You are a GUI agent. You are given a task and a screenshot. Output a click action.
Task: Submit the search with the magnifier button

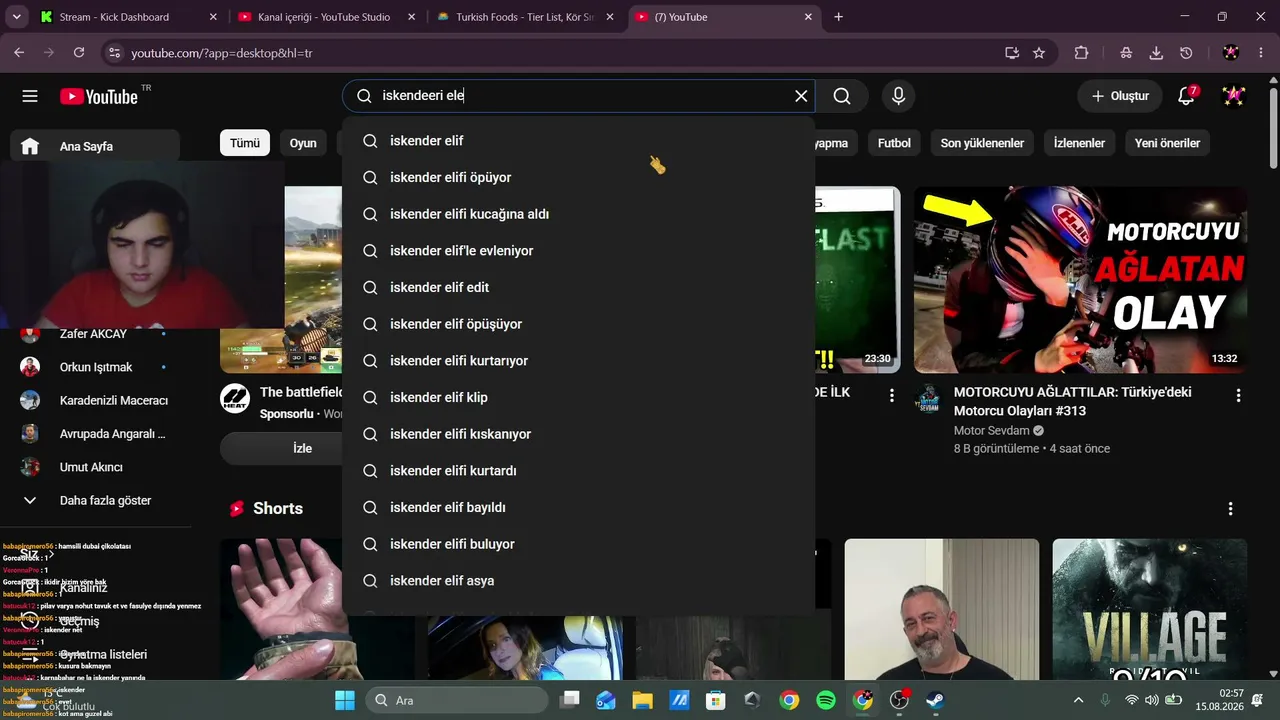(x=842, y=96)
